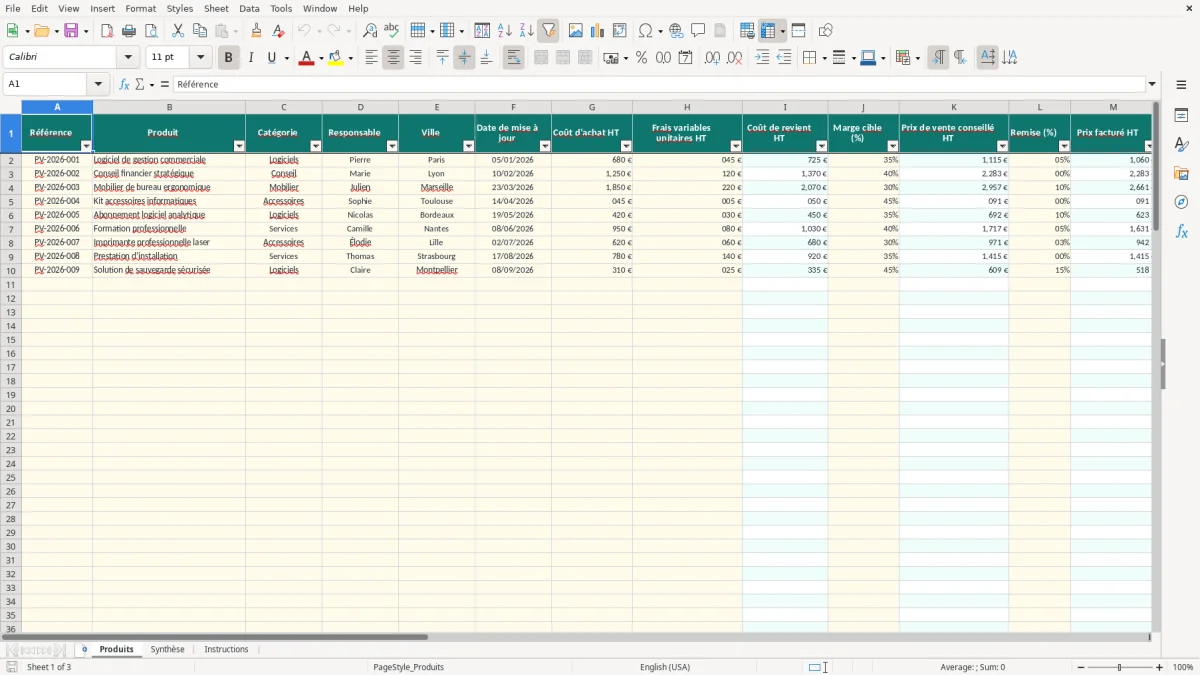
Task: Insert Comment speech bubble icon
Action: point(698,31)
